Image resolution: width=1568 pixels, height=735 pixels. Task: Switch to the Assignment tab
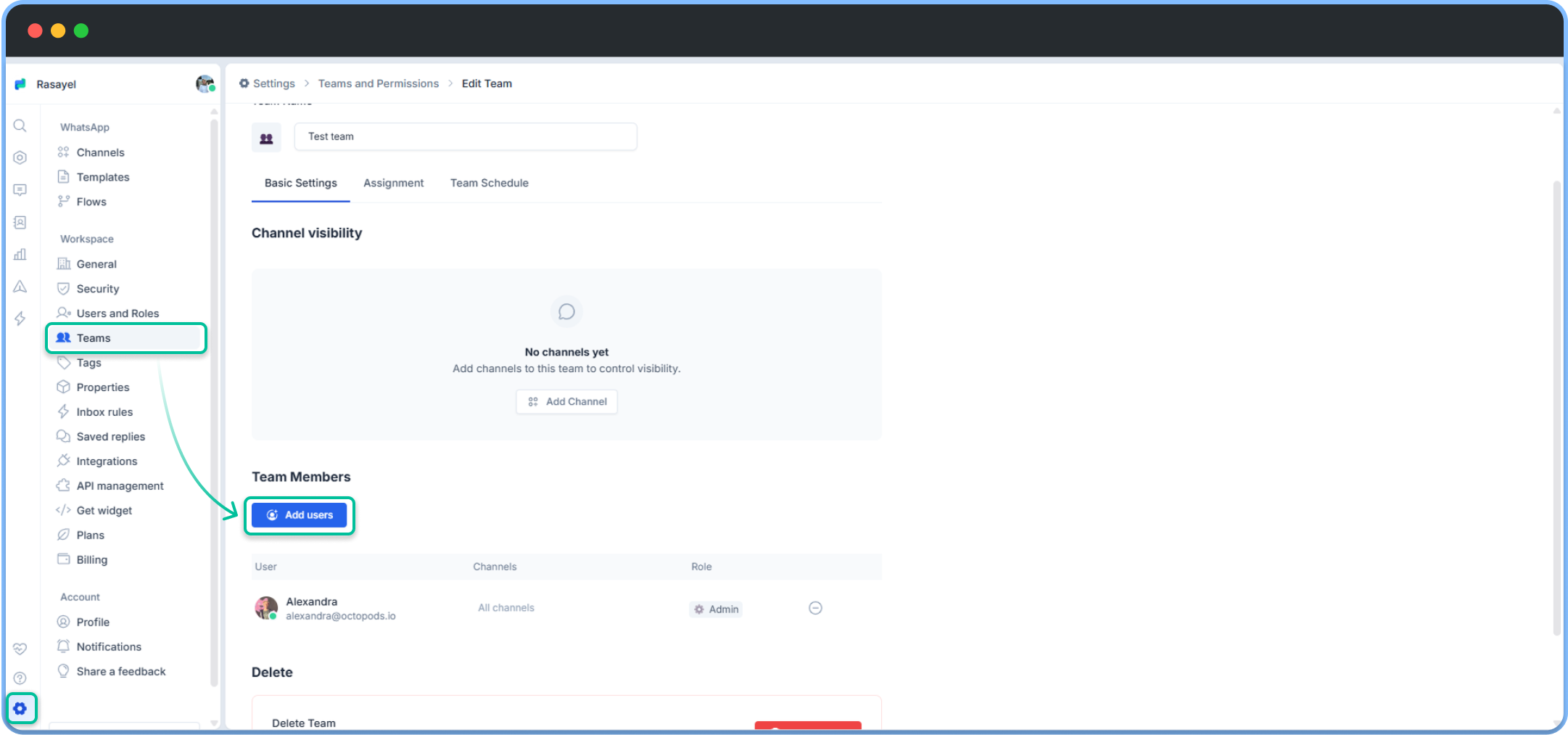tap(393, 183)
